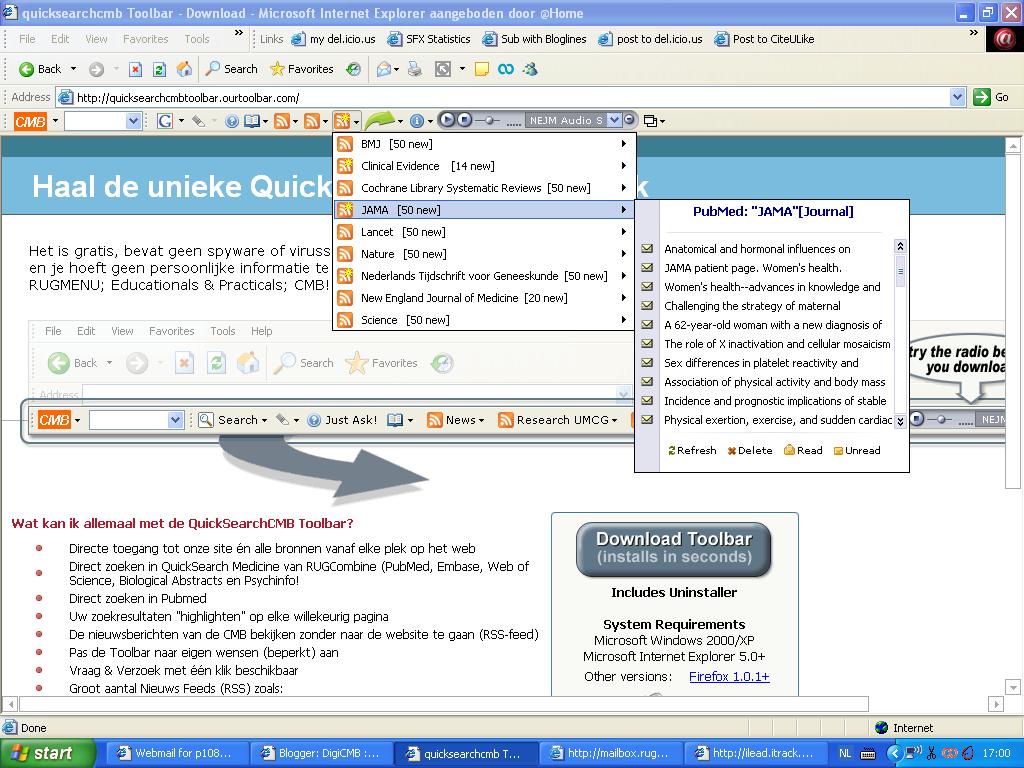1024x768 pixels.
Task: Open the Tools menu in the top browser menu bar
Action: [x=197, y=39]
